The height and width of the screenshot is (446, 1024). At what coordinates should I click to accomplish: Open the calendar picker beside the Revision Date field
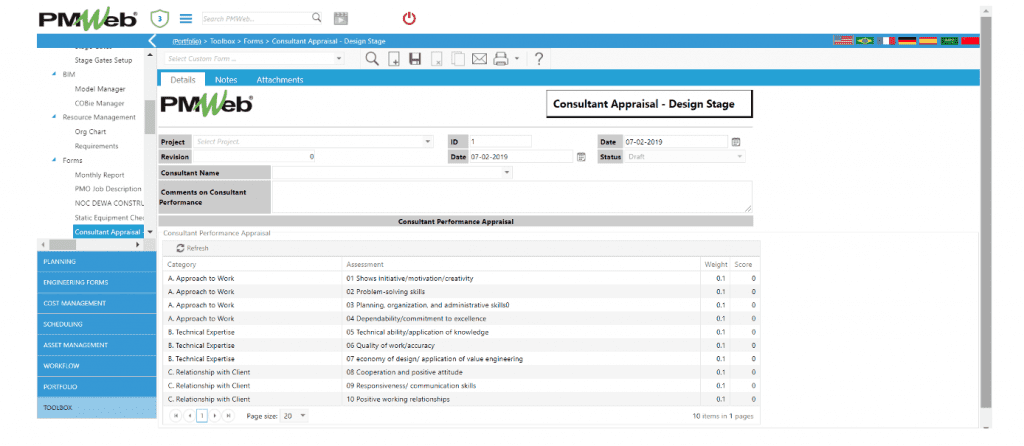tap(581, 157)
